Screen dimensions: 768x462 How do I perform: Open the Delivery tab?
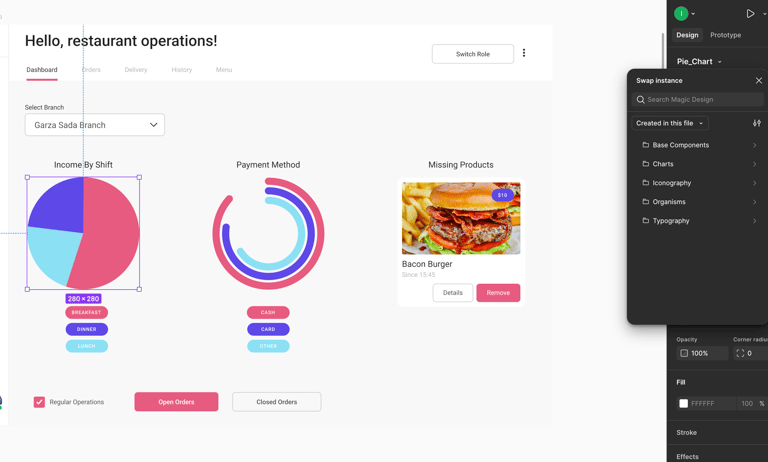[x=136, y=70]
